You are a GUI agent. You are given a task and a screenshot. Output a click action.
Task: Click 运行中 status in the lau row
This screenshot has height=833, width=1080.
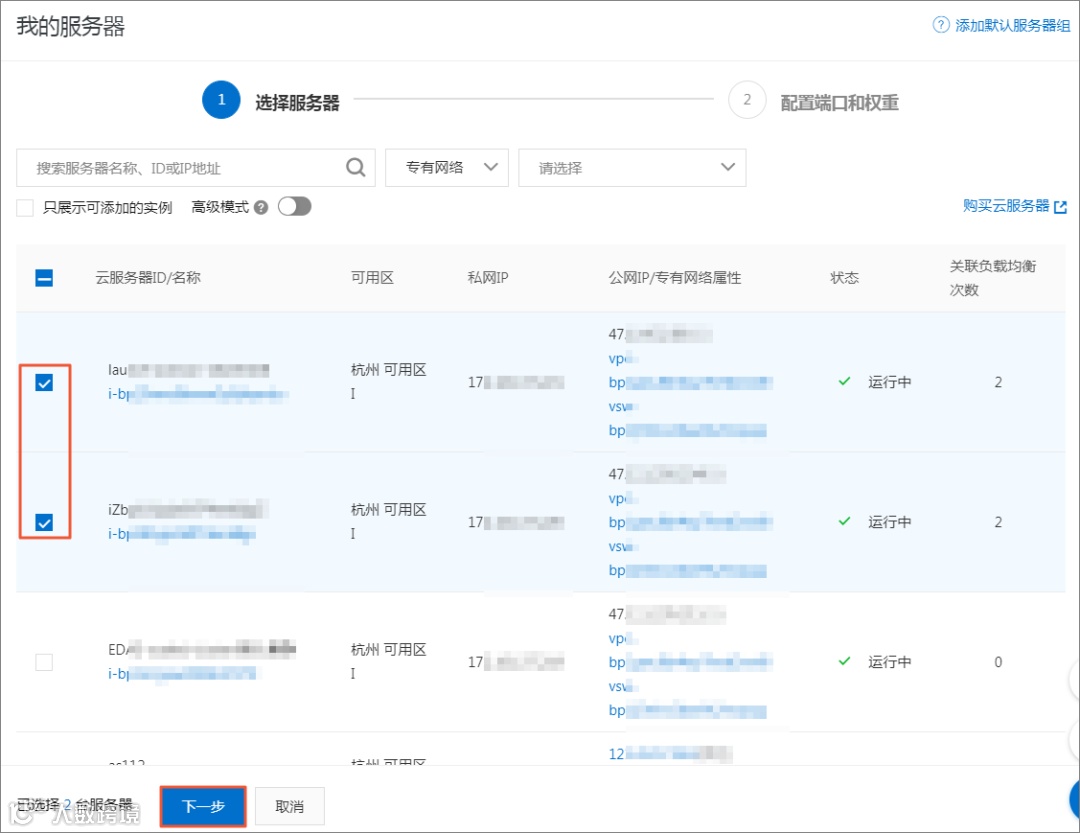click(889, 382)
